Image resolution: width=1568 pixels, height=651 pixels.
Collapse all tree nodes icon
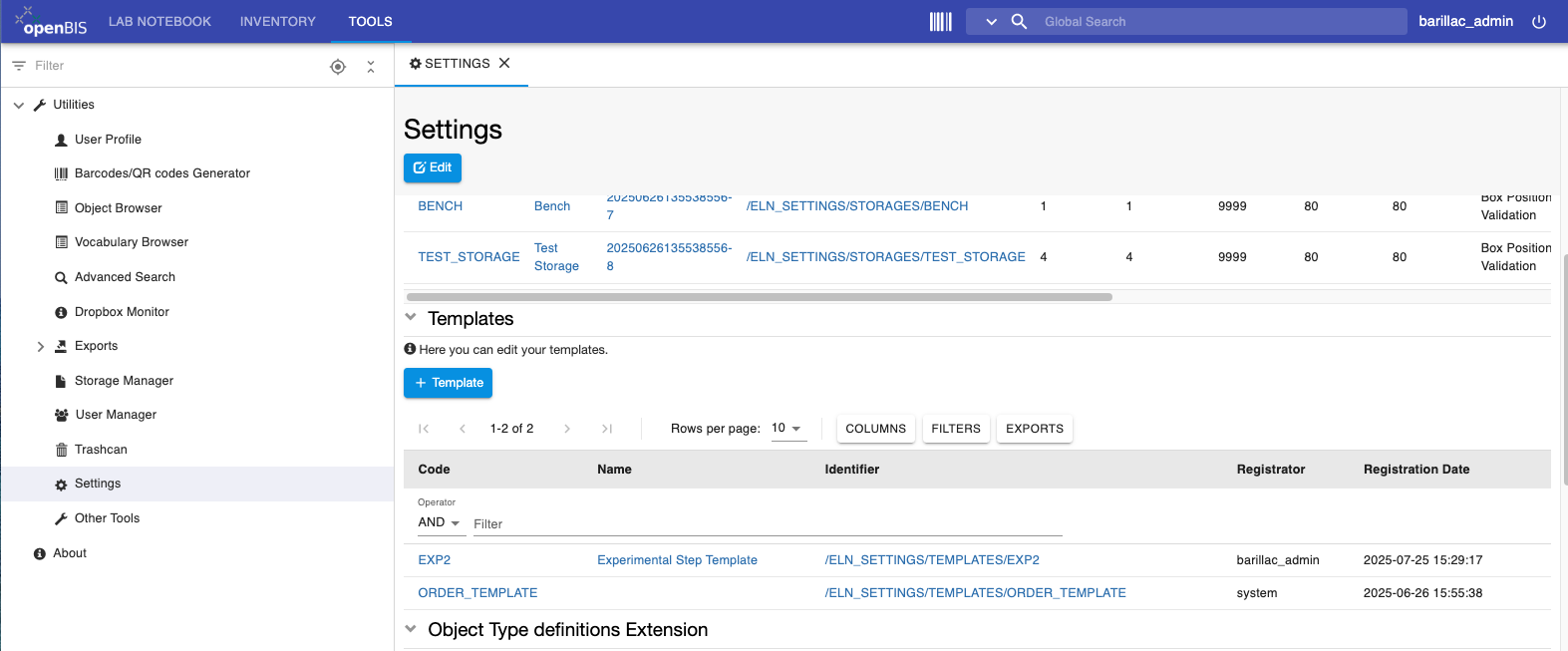pyautogui.click(x=371, y=66)
